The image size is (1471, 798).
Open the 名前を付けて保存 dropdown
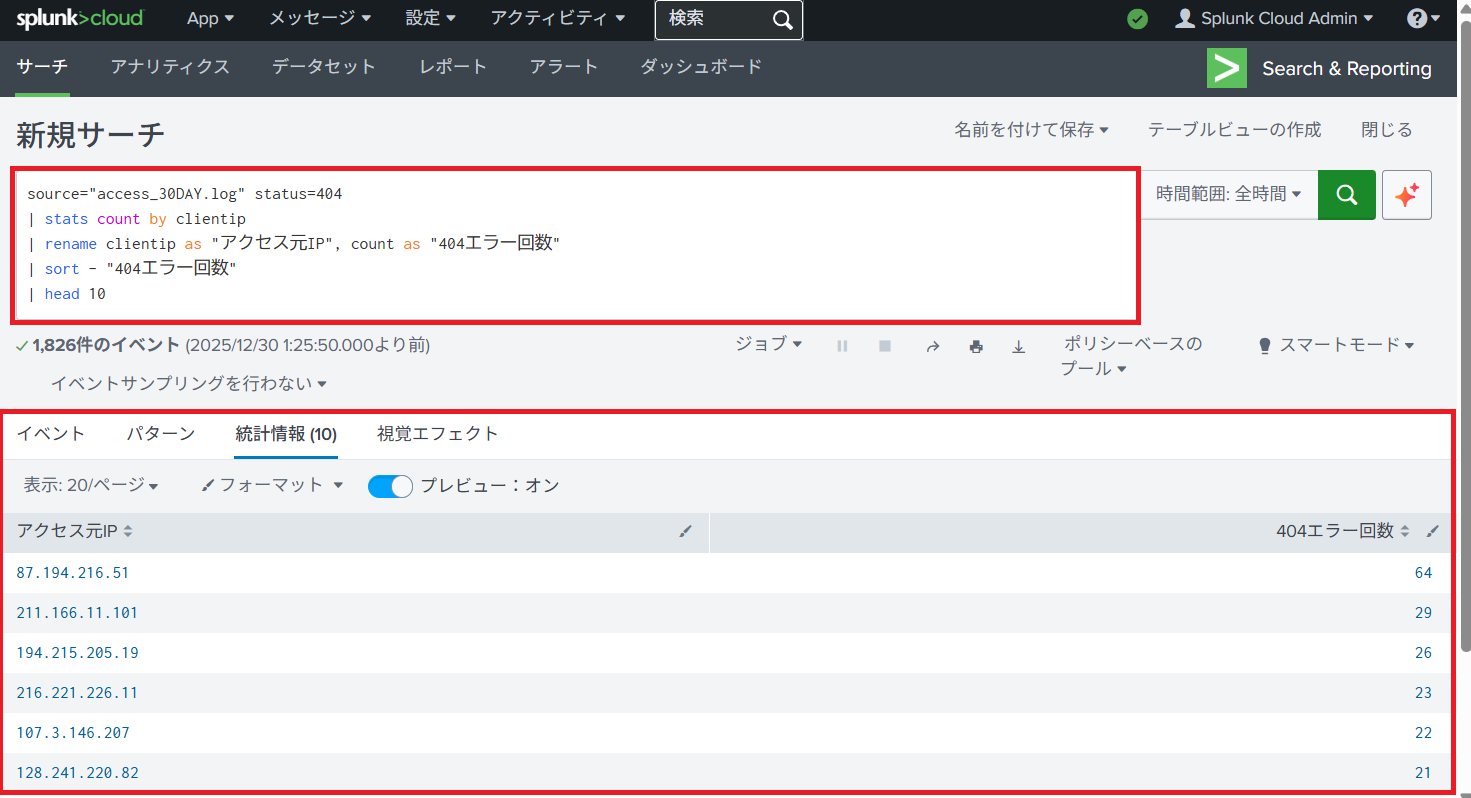[1031, 130]
